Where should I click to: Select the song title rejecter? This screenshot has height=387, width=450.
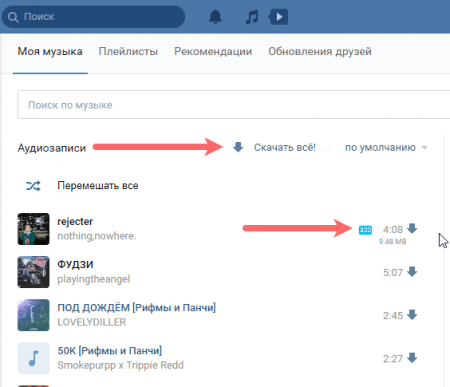click(x=75, y=221)
